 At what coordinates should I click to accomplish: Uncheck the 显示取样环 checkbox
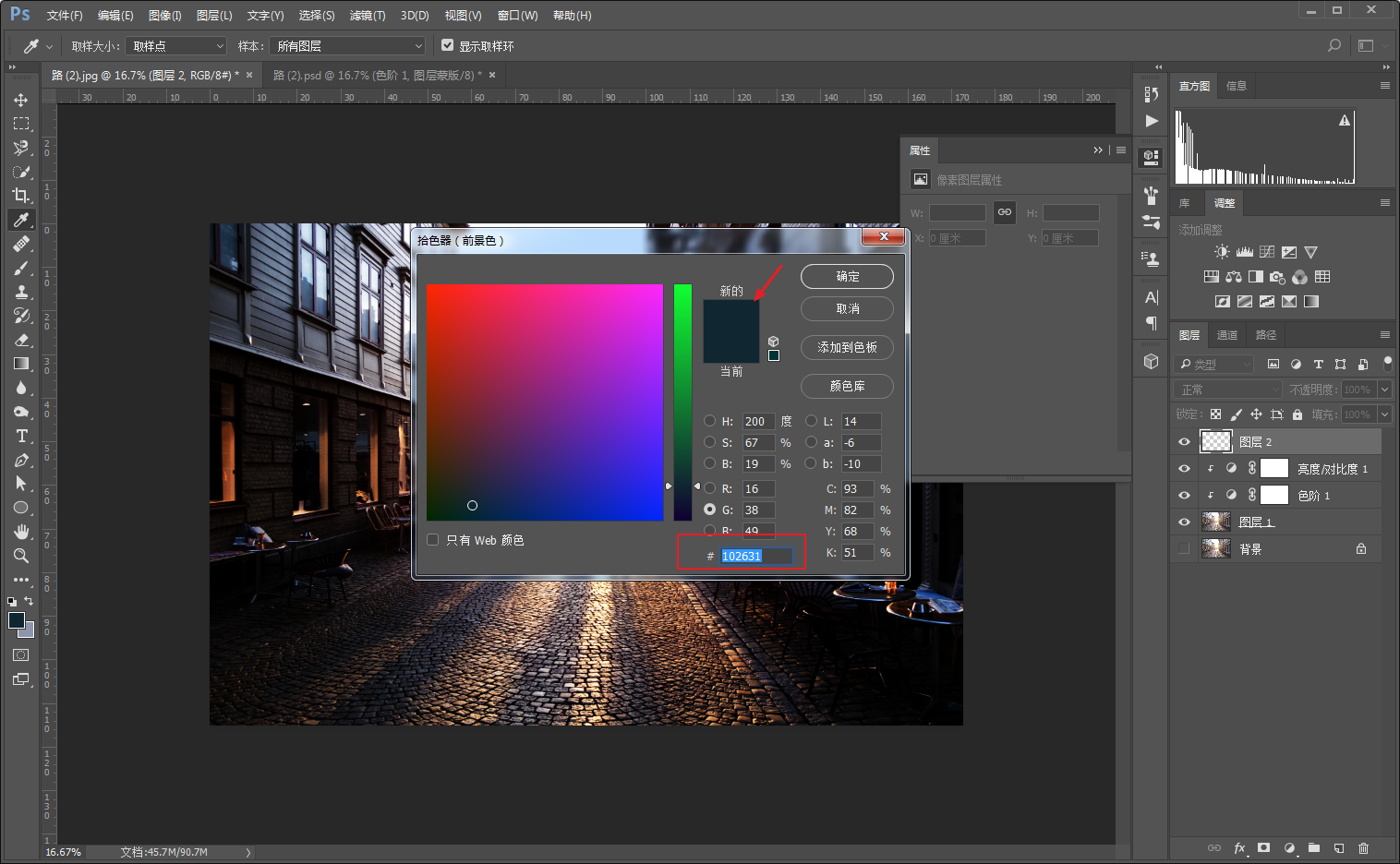(x=448, y=45)
